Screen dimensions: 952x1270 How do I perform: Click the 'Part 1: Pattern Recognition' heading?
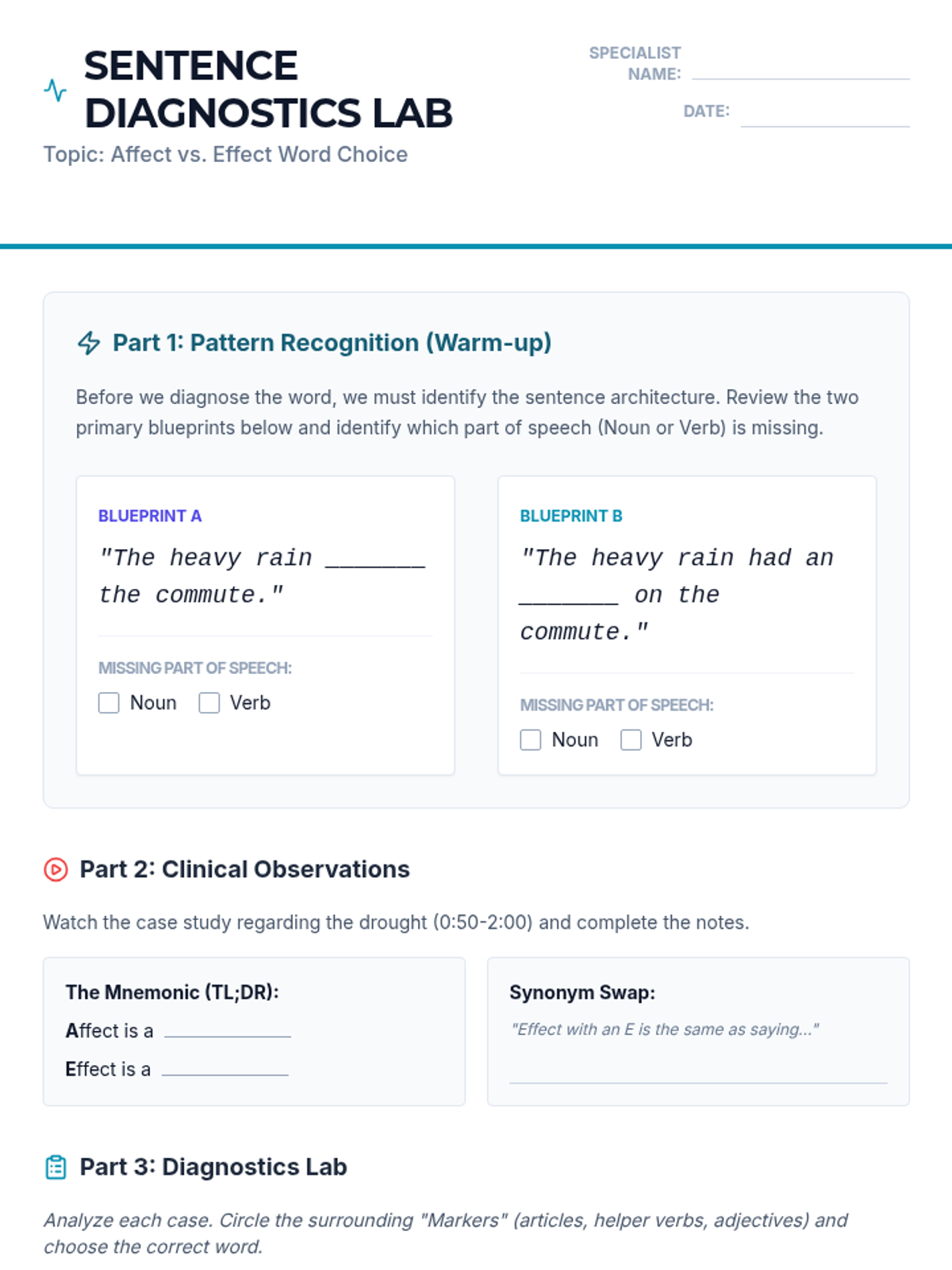(x=332, y=343)
